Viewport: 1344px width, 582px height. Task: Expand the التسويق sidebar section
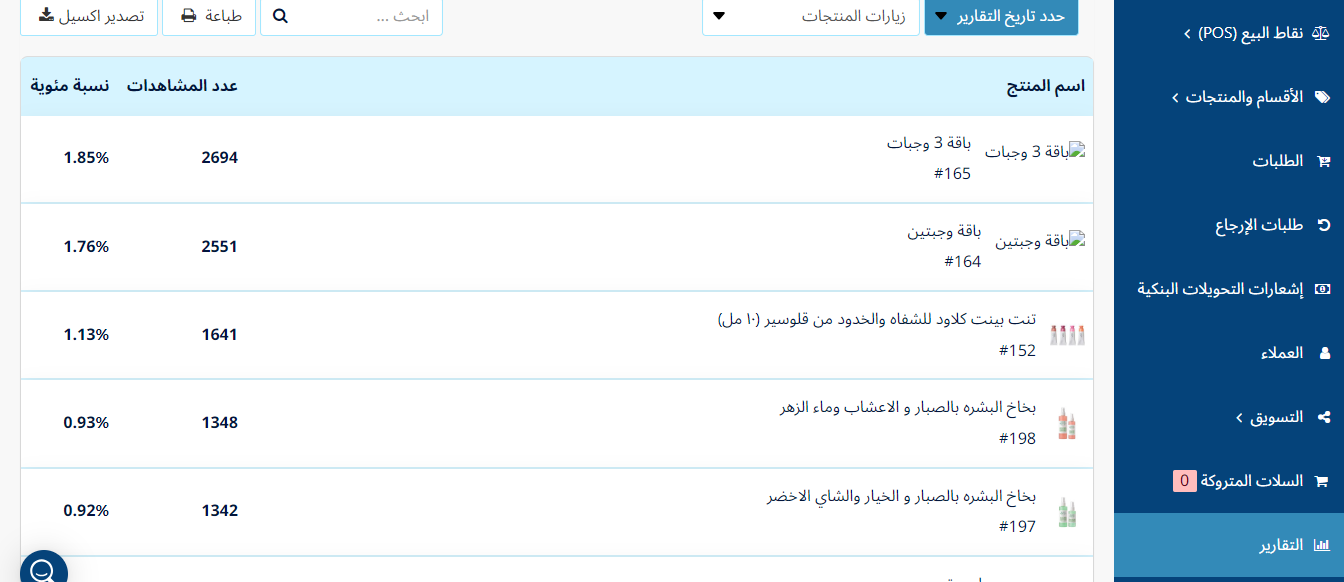pos(1229,417)
